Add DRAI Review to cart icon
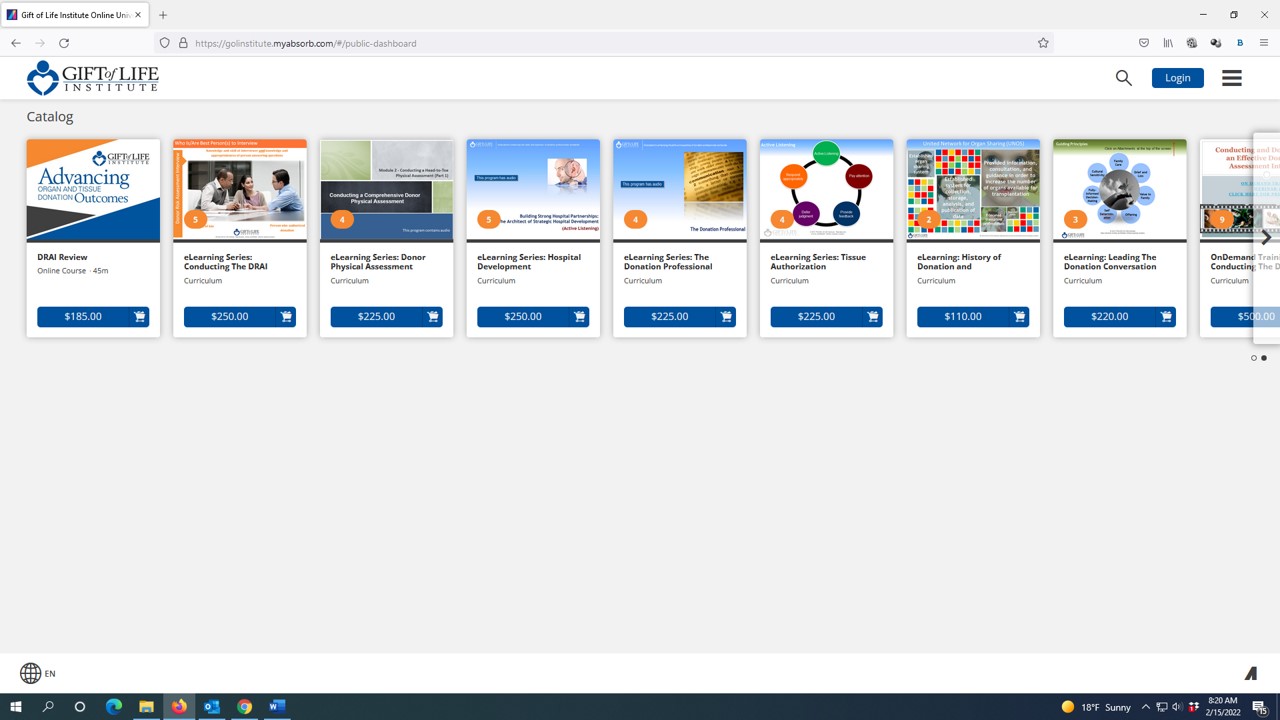The height and width of the screenshot is (720, 1280). click(x=140, y=317)
